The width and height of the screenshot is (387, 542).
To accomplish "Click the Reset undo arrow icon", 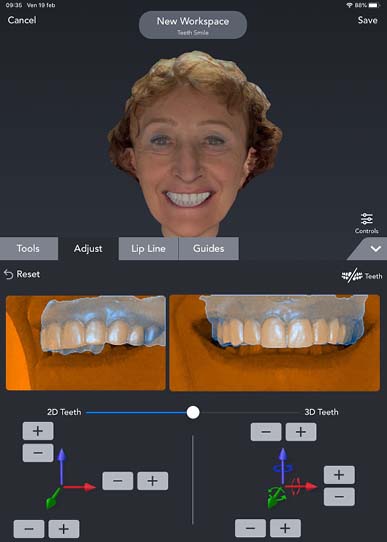I will click(8, 274).
